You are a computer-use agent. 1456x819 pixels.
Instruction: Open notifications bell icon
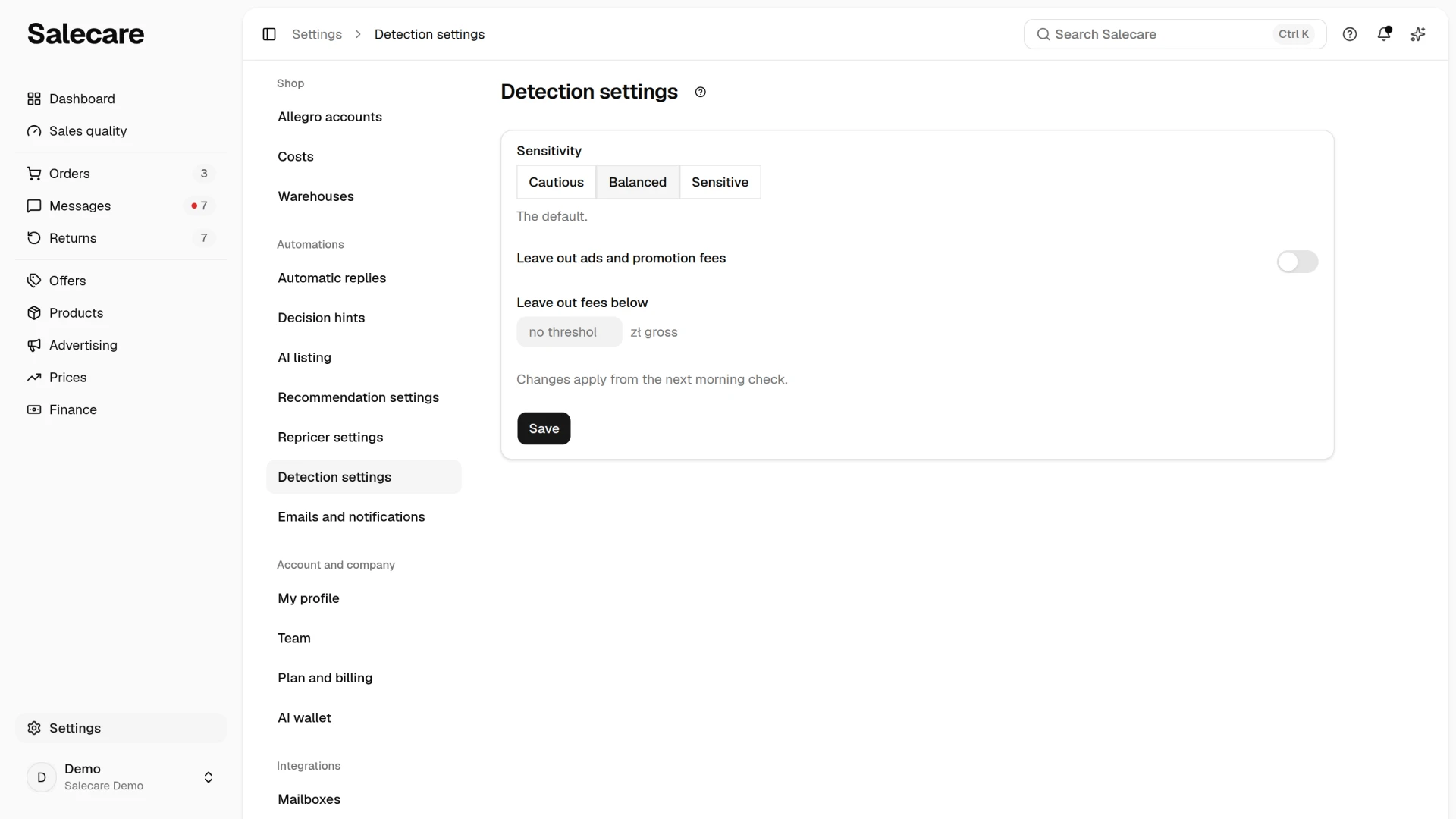(1384, 34)
